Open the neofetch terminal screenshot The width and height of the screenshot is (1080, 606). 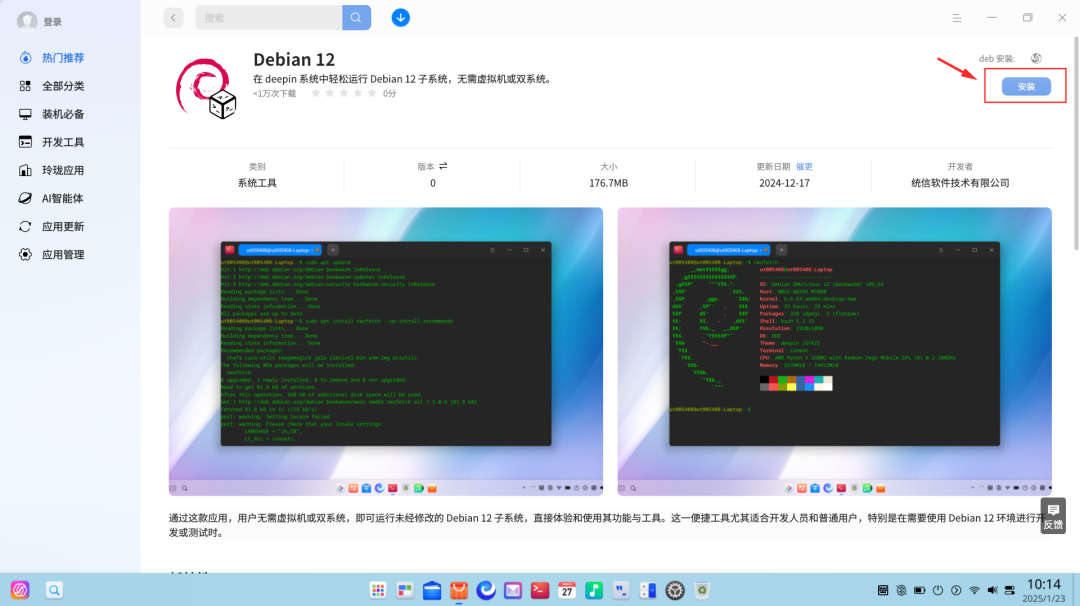tap(835, 351)
